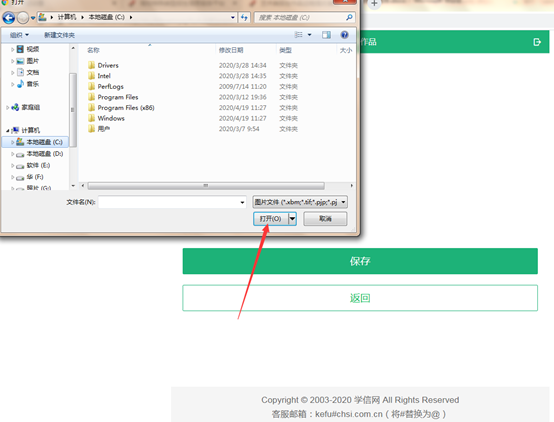Open new browser tab plus icon
554x422 pixels.
pyautogui.click(x=374, y=4)
